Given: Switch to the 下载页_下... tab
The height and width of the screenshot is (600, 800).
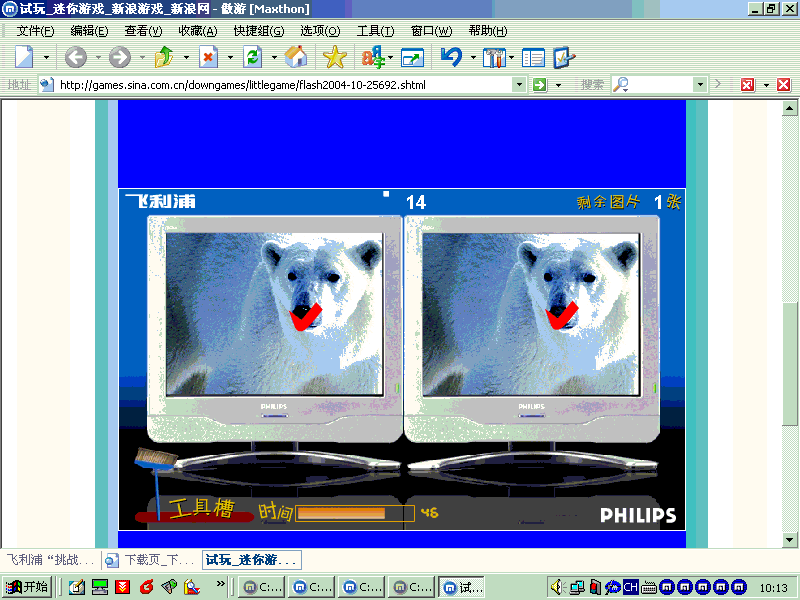Looking at the screenshot, I should [x=151, y=560].
